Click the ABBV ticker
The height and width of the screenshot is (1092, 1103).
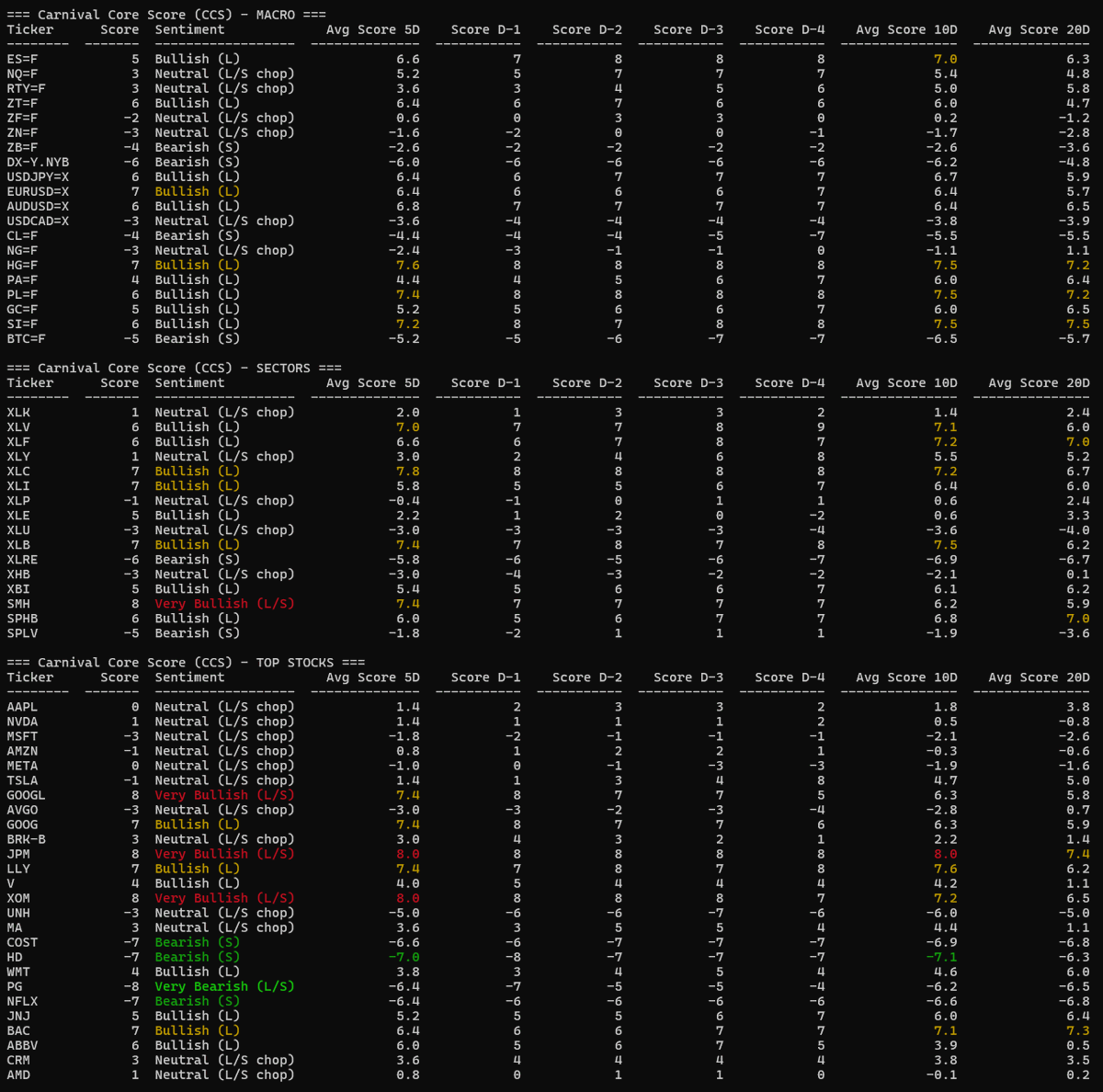pos(22,1044)
